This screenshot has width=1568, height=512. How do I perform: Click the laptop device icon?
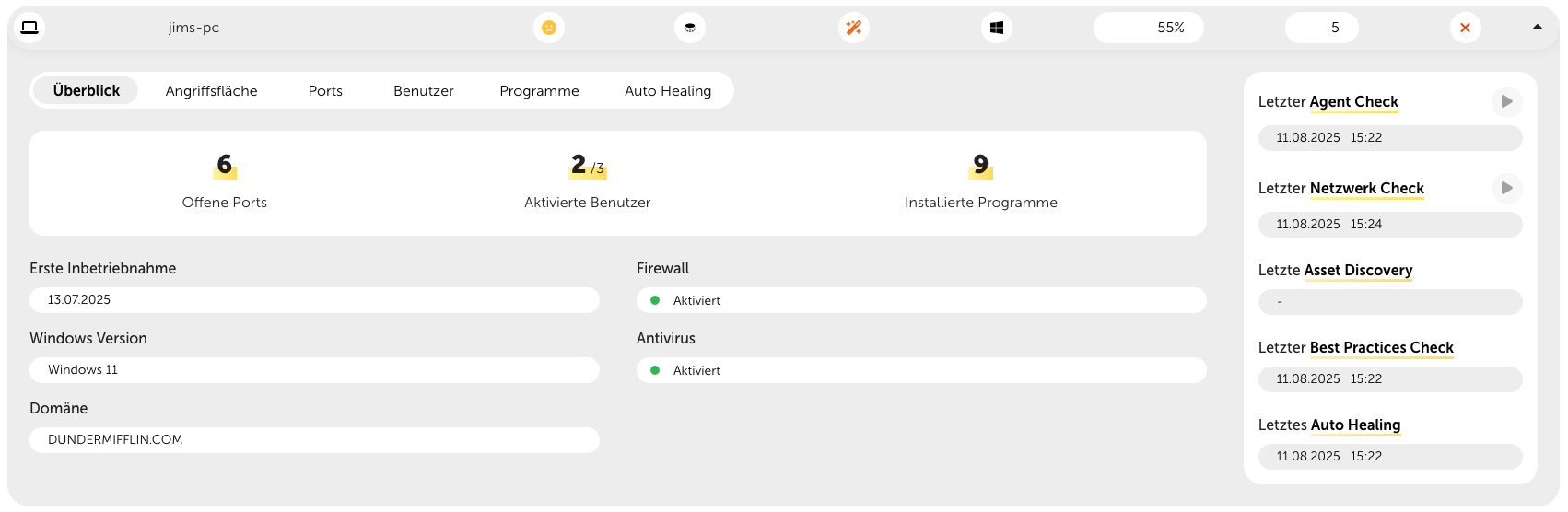tap(29, 28)
